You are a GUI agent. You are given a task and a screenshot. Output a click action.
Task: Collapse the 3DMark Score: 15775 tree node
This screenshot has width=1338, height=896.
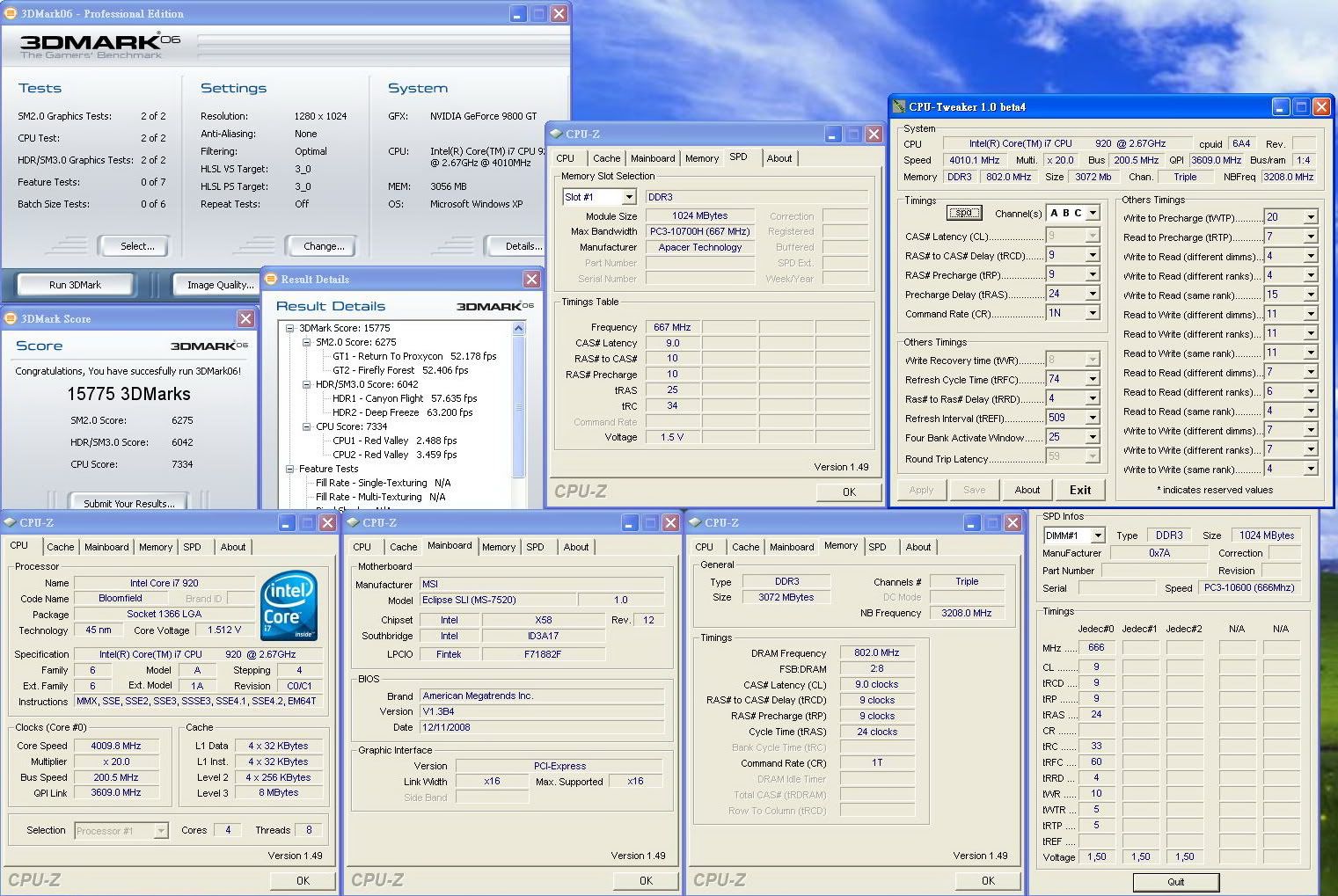tap(290, 328)
